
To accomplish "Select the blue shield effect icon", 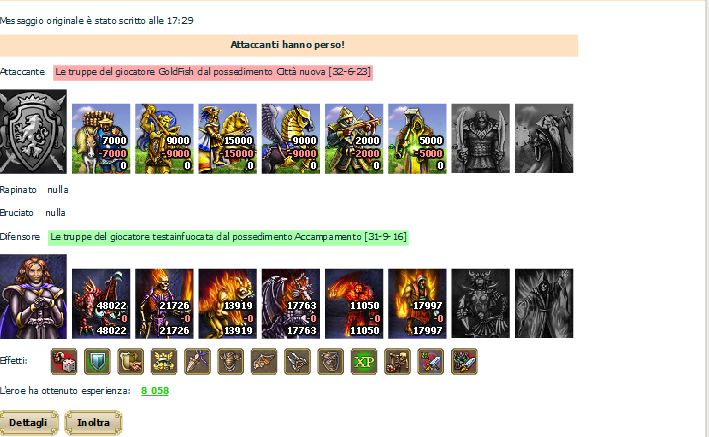I will 97,361.
